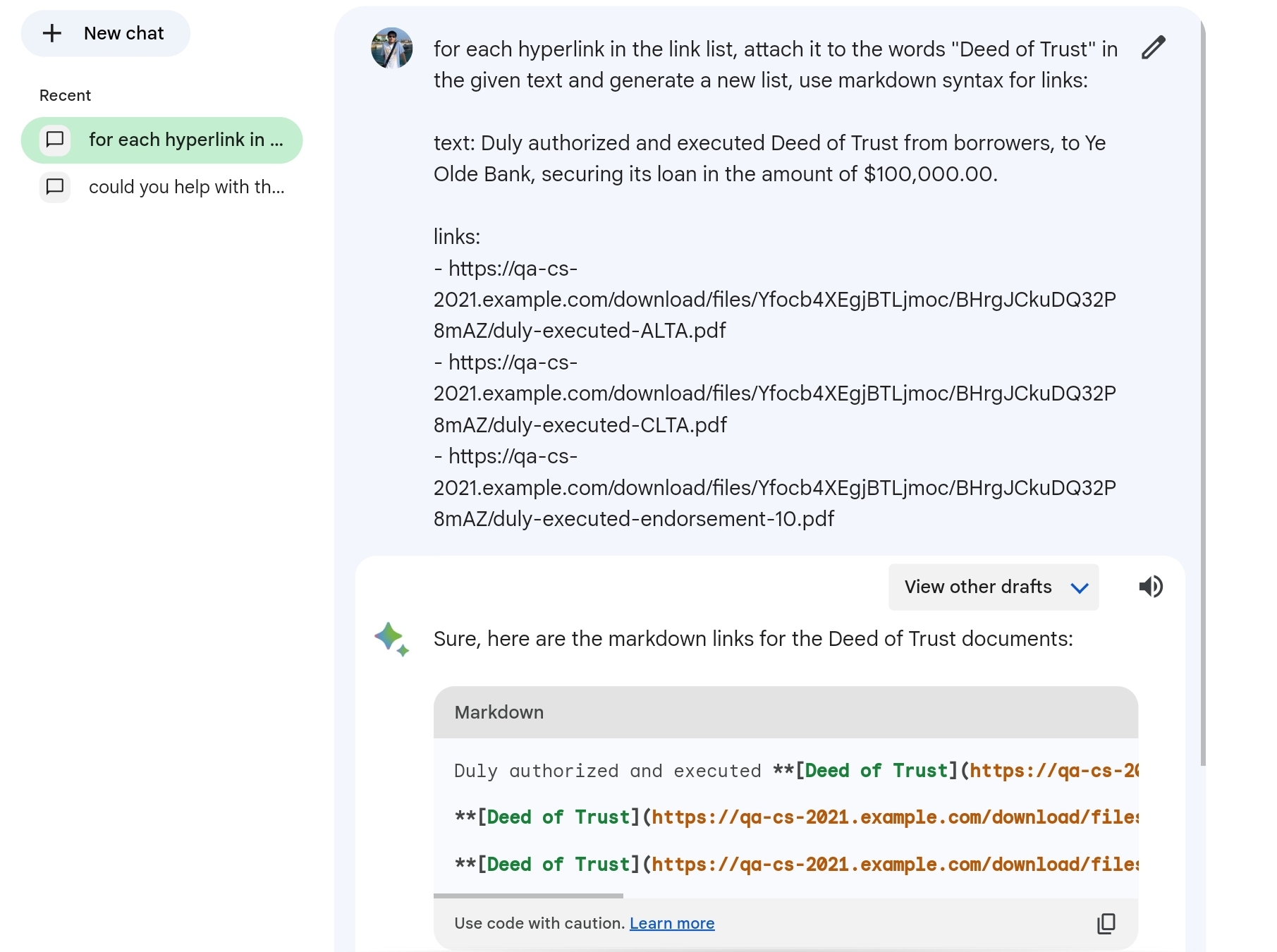Click the duly-executed-CLTA.pdf link text
The width and height of the screenshot is (1277, 952).
point(774,393)
